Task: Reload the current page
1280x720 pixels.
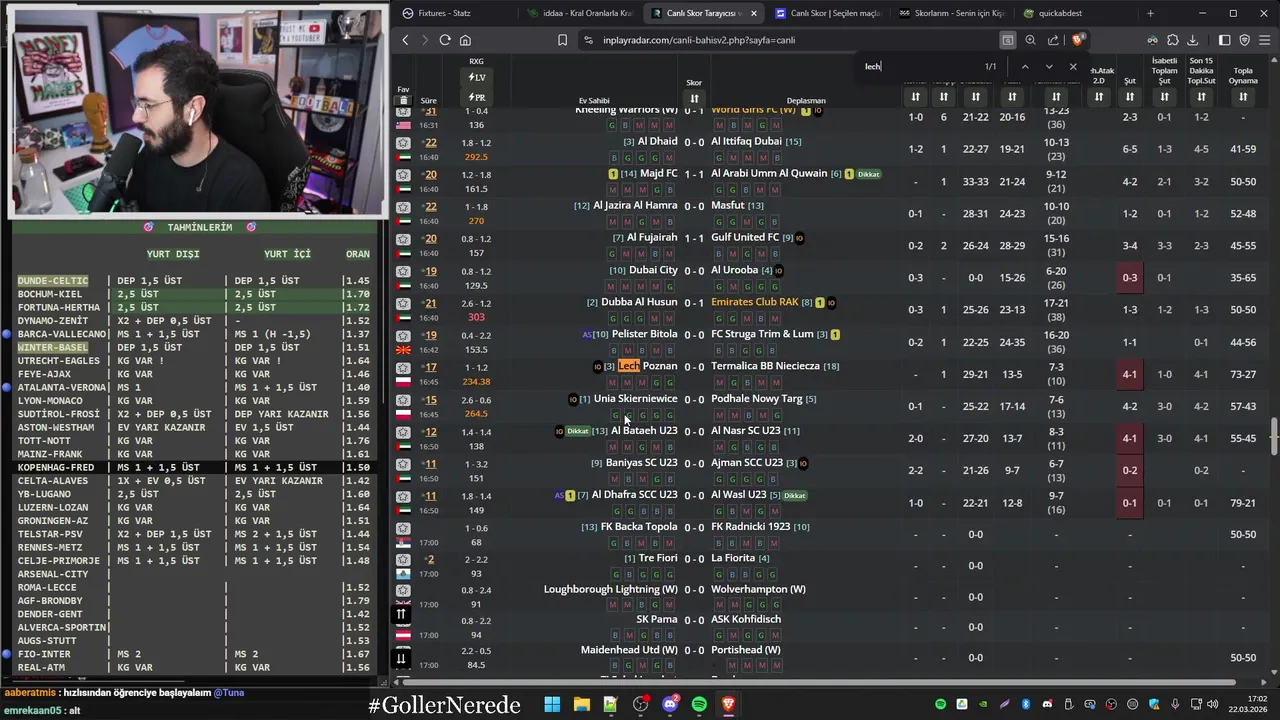Action: (445, 40)
